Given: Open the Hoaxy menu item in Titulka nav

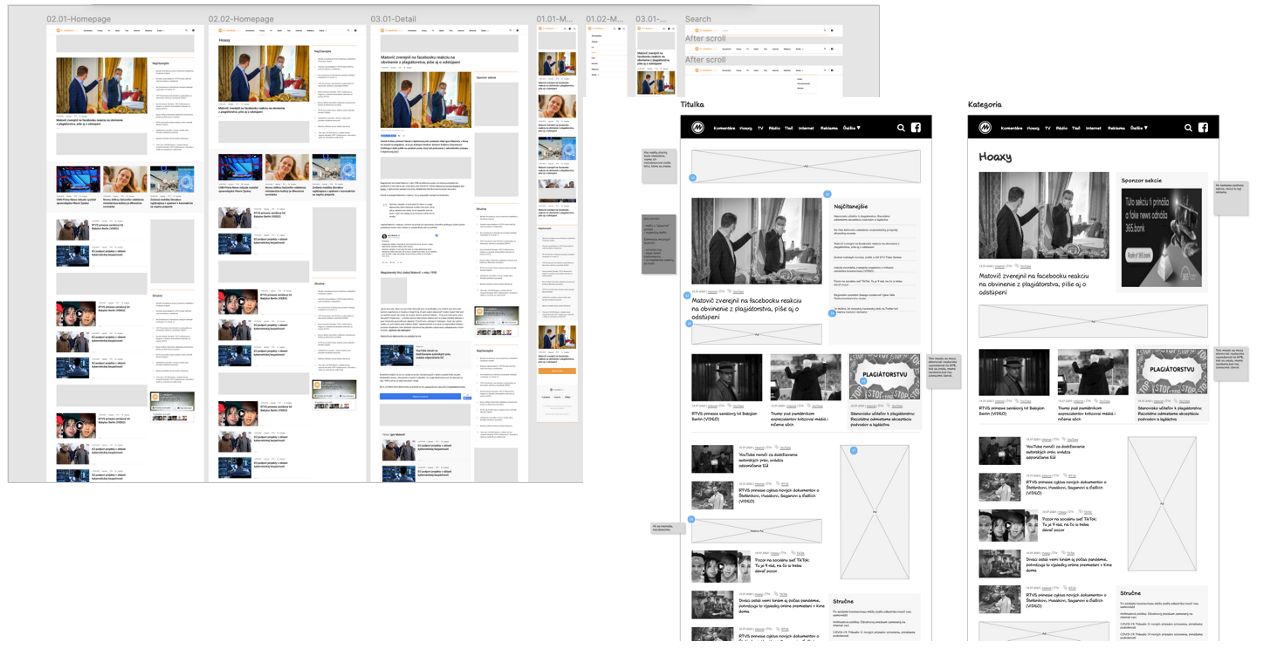Looking at the screenshot, I should tap(746, 128).
